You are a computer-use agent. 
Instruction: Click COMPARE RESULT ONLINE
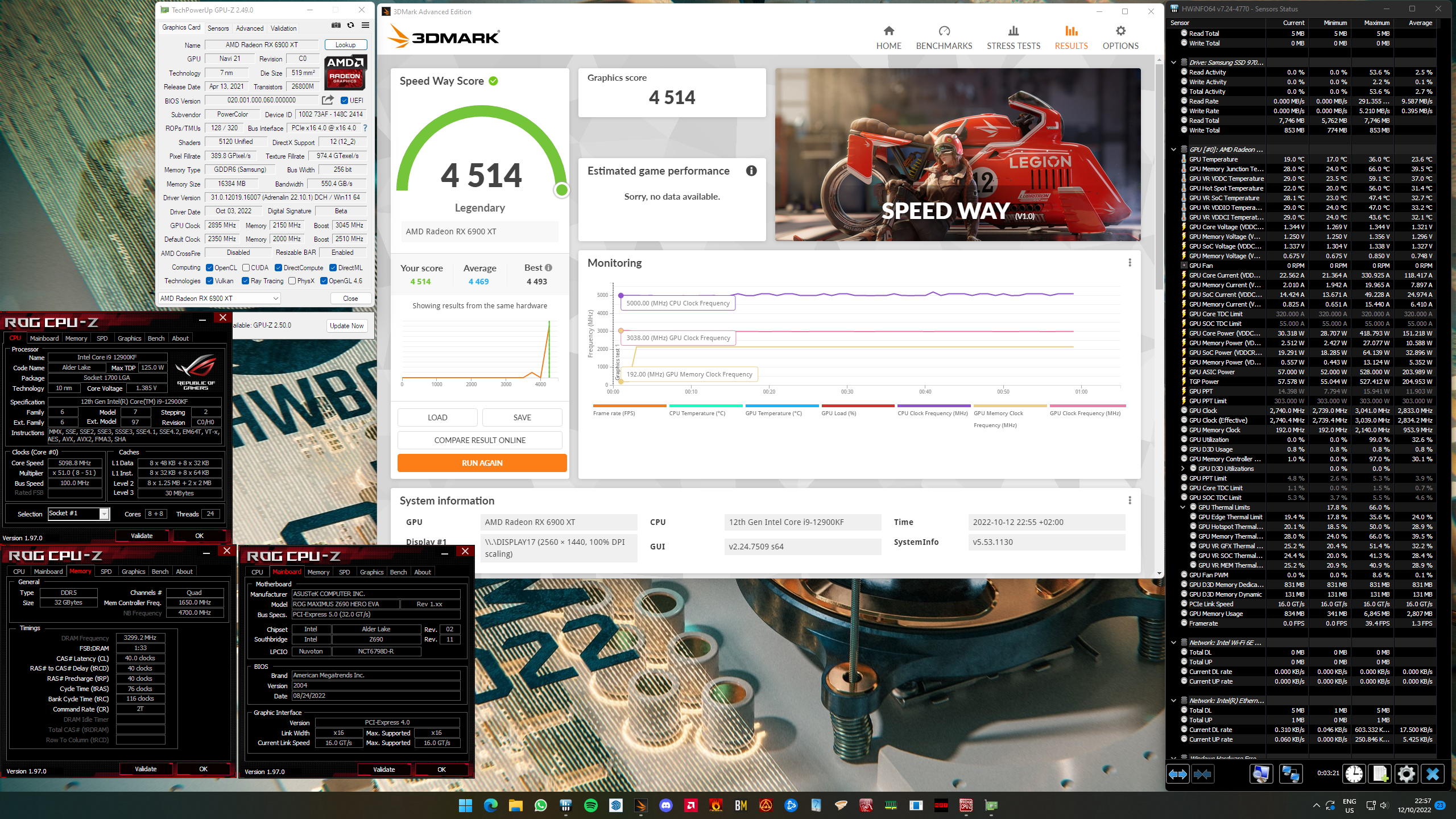[x=479, y=440]
